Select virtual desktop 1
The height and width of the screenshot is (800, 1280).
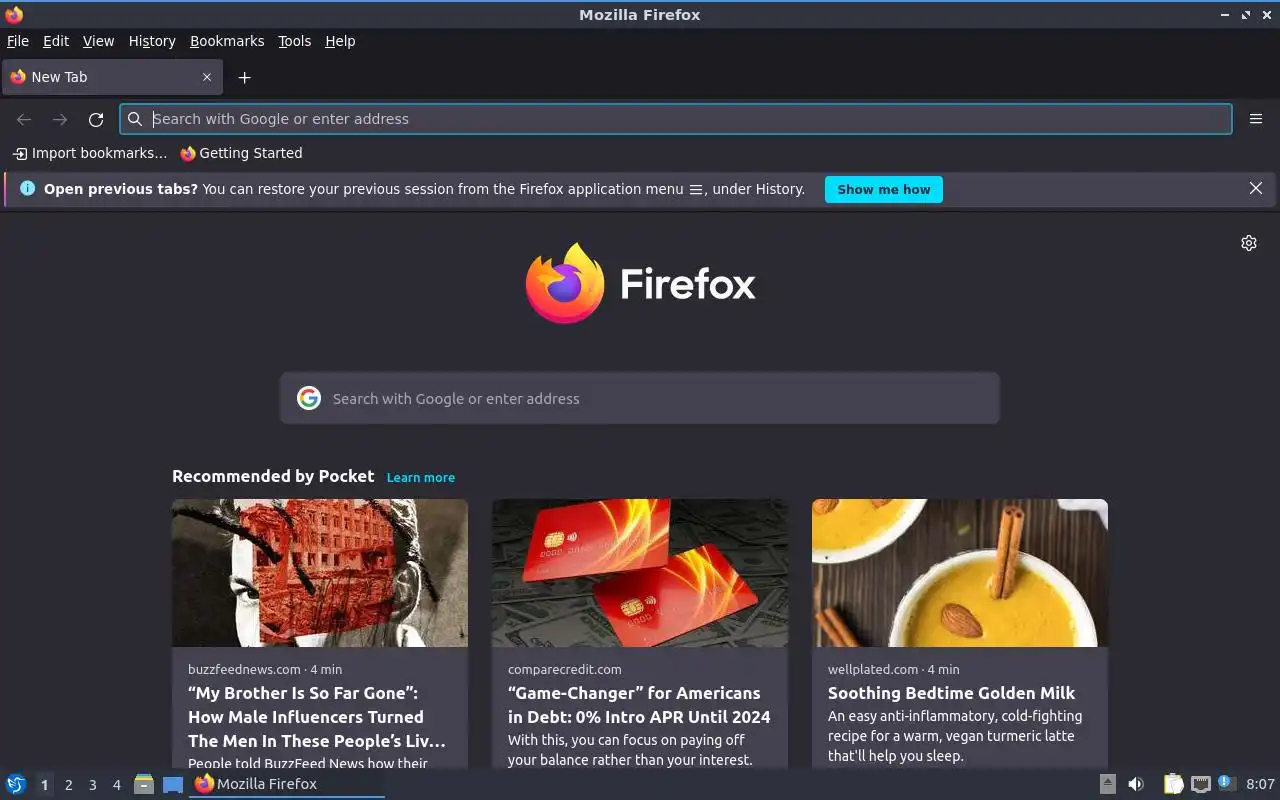44,785
